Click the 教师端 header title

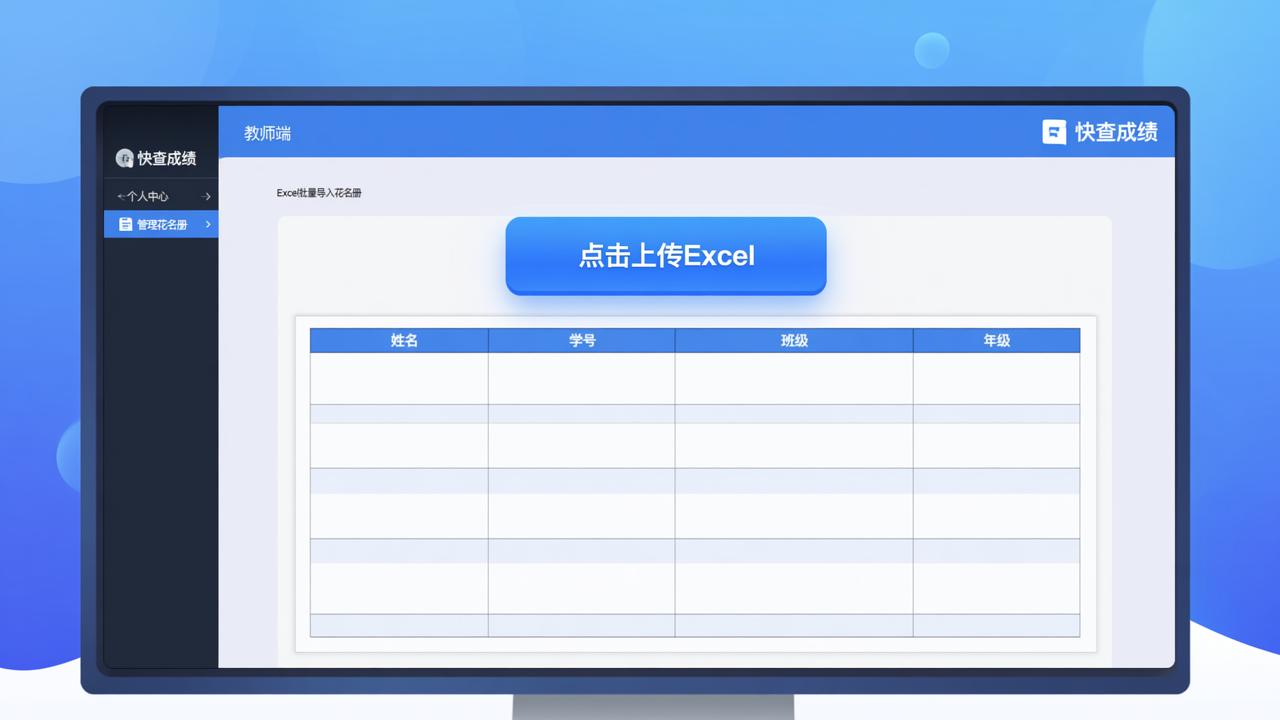pos(267,133)
